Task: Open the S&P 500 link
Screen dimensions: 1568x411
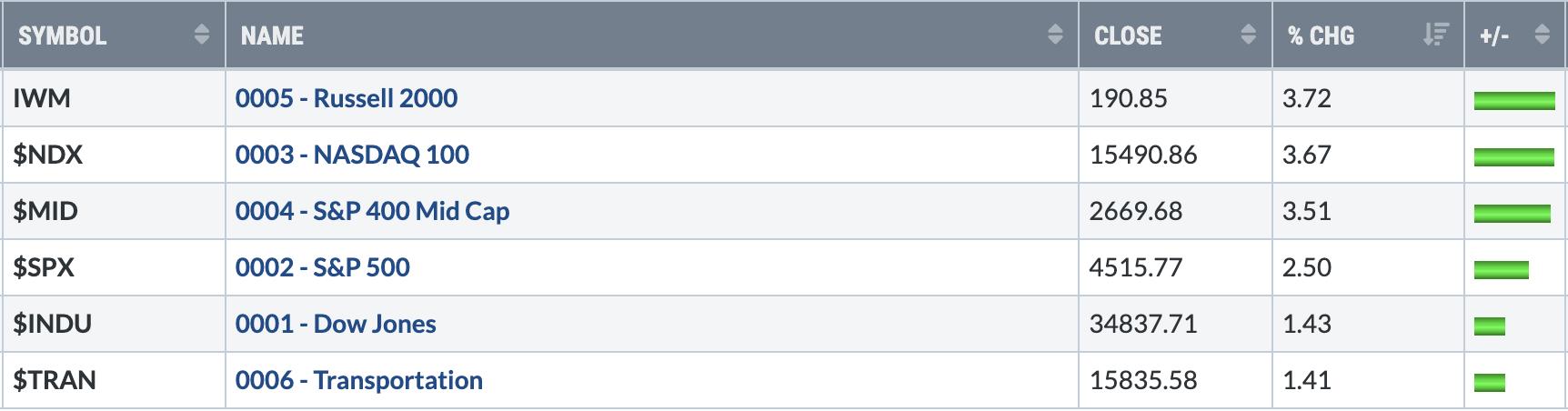Action: [x=322, y=267]
